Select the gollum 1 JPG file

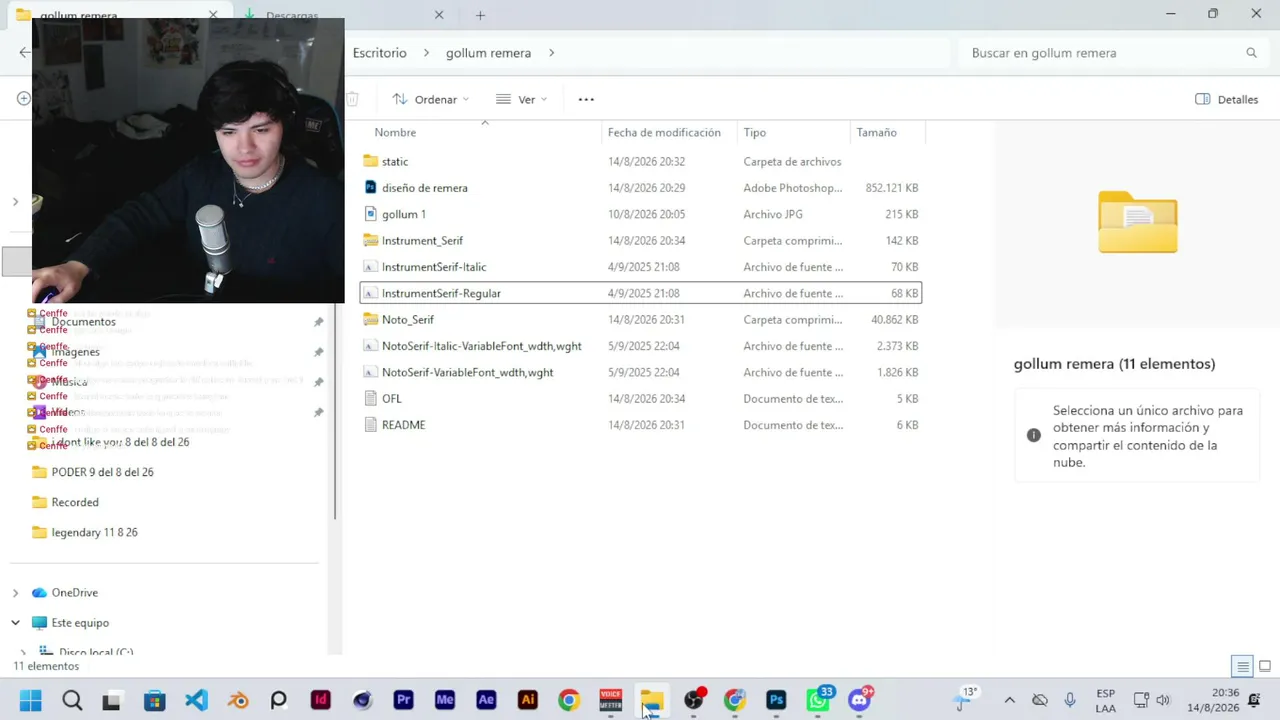point(640,214)
